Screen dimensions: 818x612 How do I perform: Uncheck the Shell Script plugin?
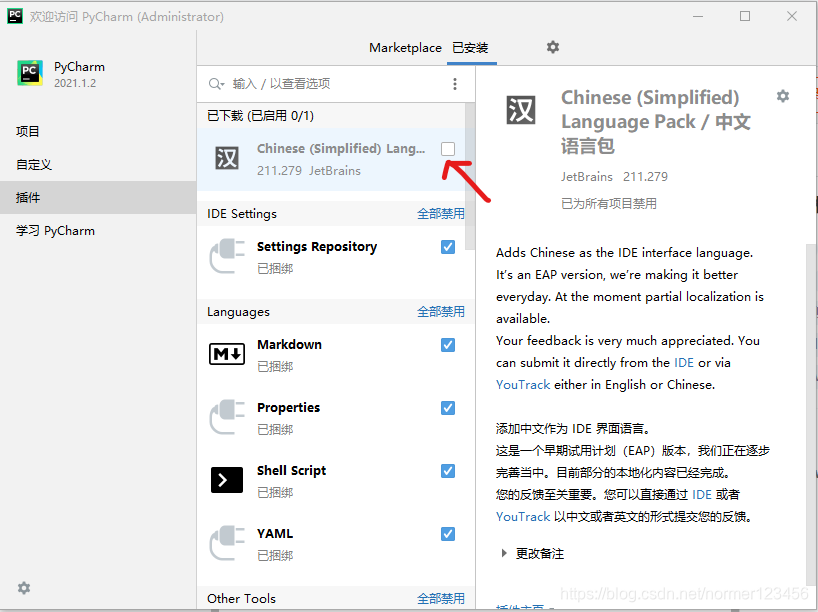tap(448, 471)
